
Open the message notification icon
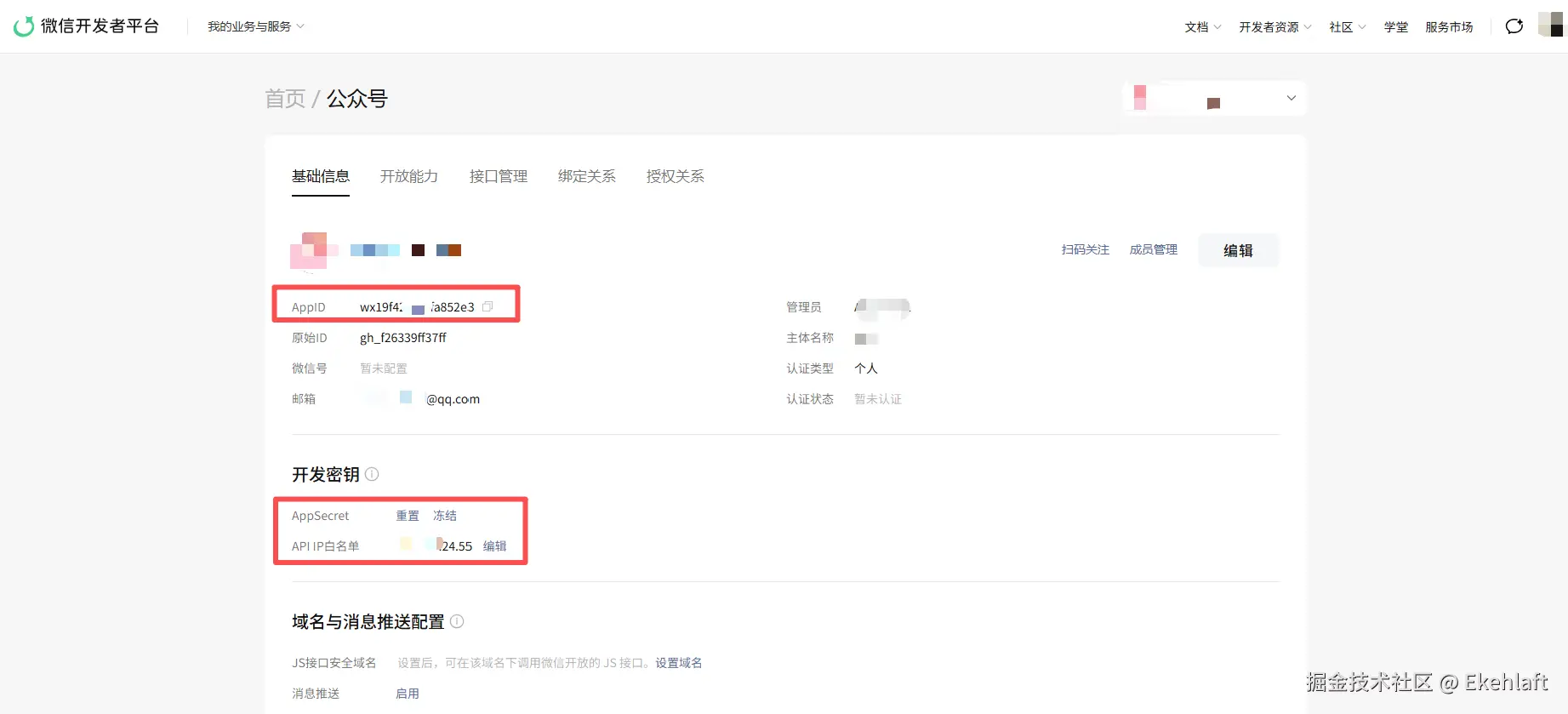1514,26
